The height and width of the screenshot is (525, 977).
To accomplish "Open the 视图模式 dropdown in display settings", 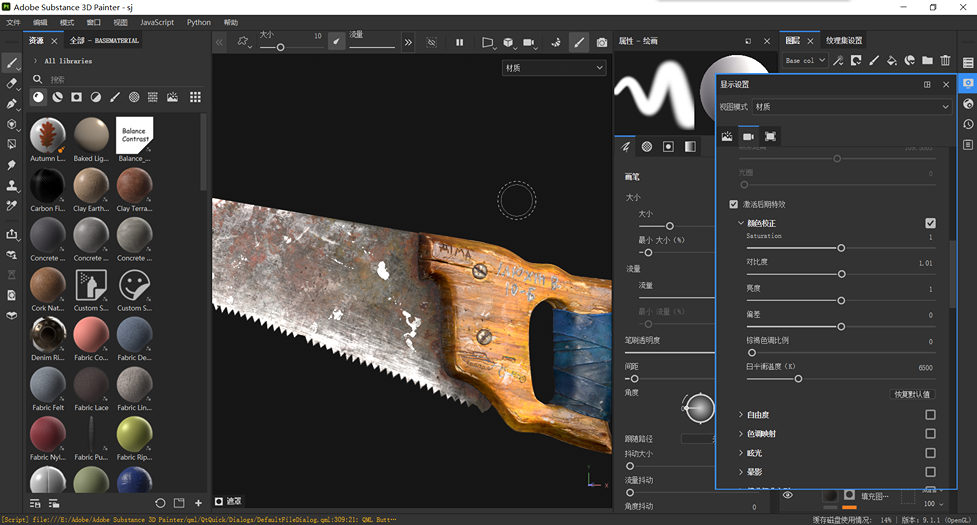I will [851, 107].
